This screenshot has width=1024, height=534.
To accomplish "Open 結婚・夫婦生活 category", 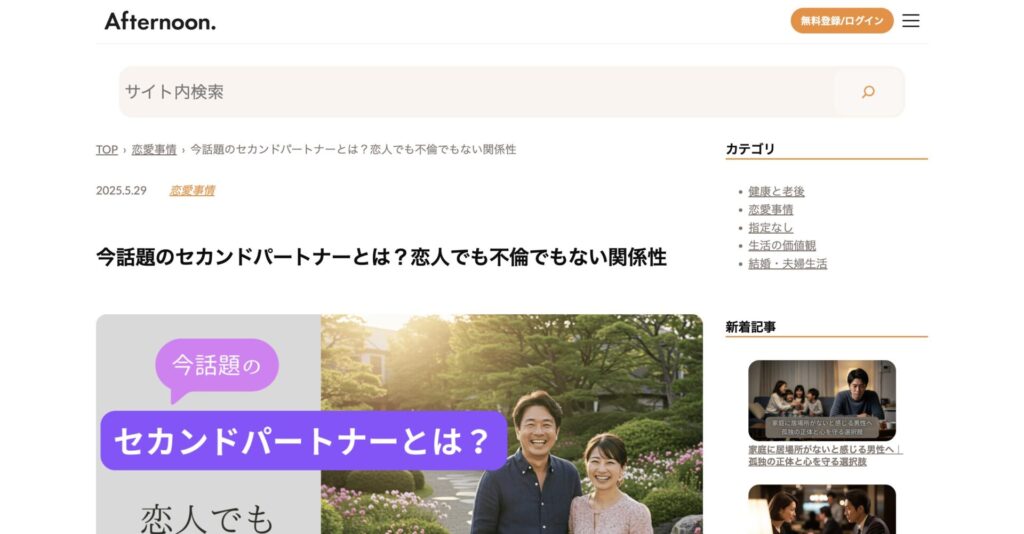I will pyautogui.click(x=788, y=264).
